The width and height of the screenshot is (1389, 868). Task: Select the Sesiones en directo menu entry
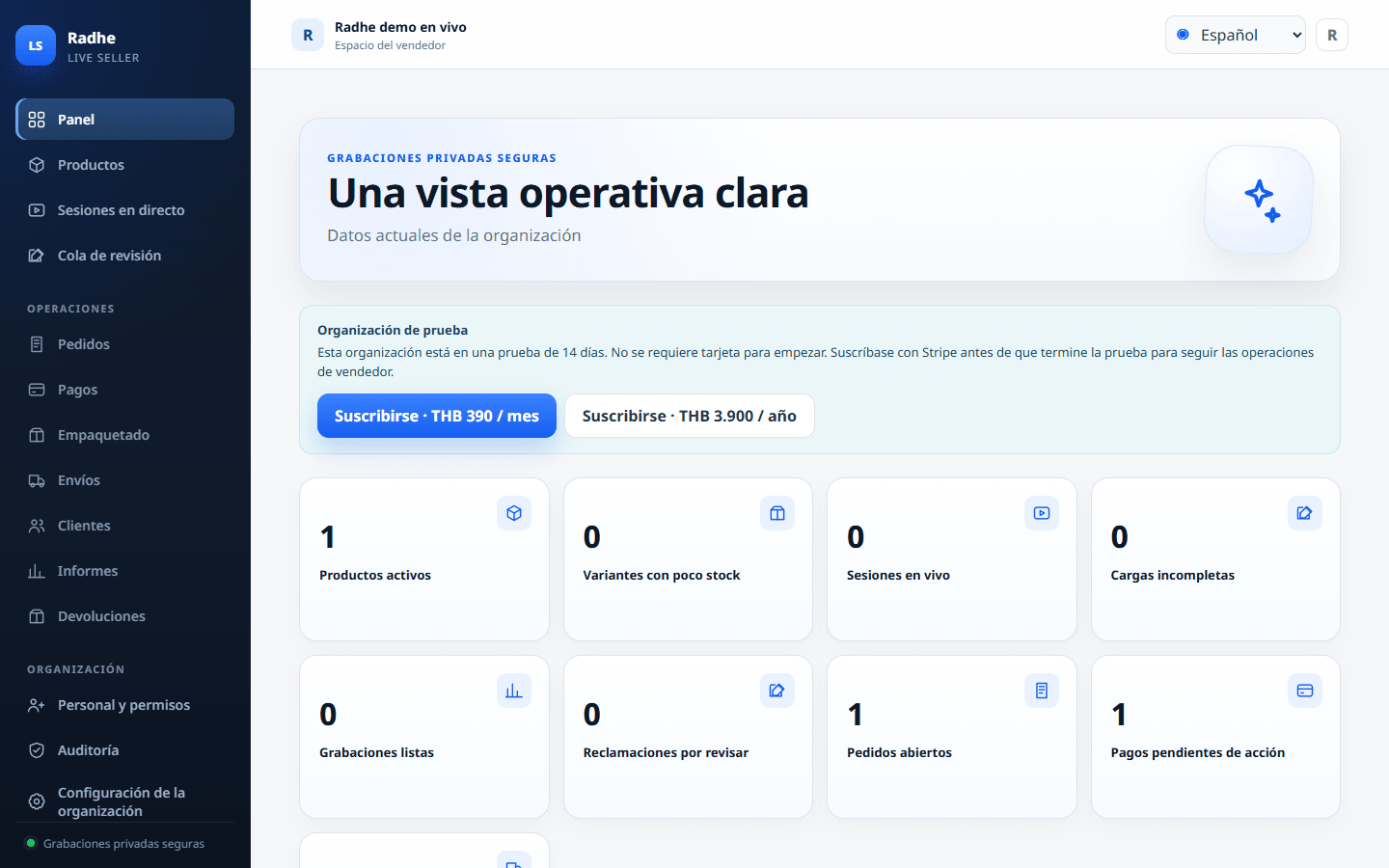(125, 210)
